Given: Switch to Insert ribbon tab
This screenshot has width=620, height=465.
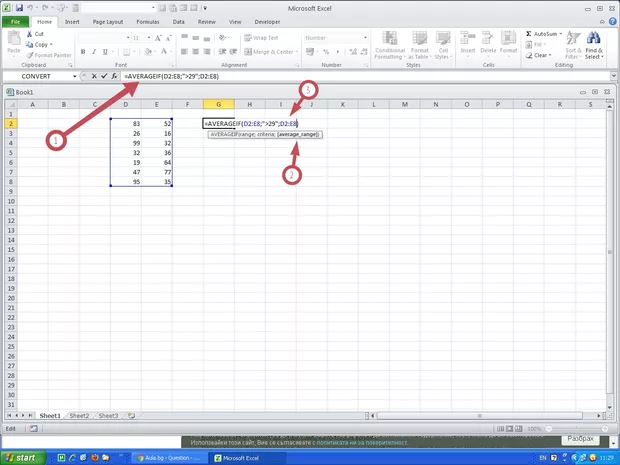Looking at the screenshot, I should point(72,22).
